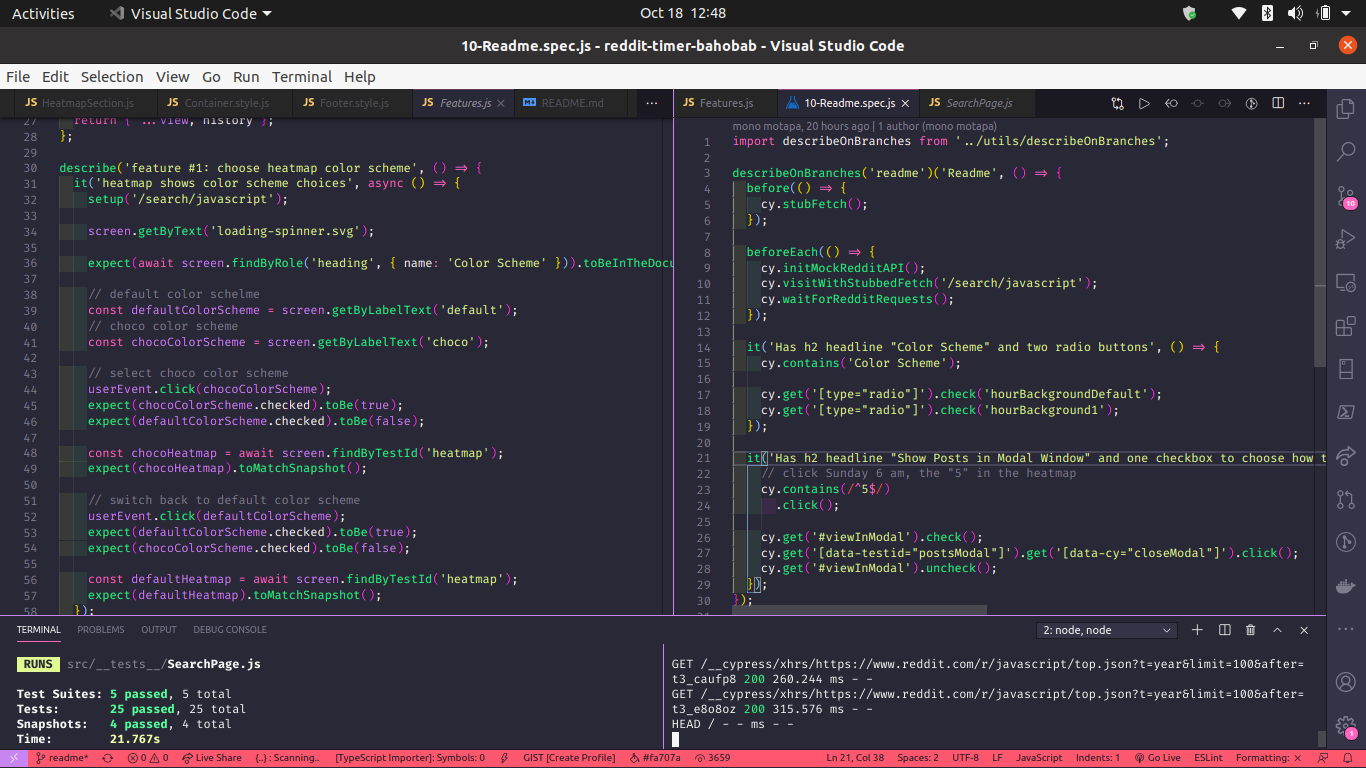Click the right editor vertical scrollbar
This screenshot has height=768, width=1366.
(1320, 244)
